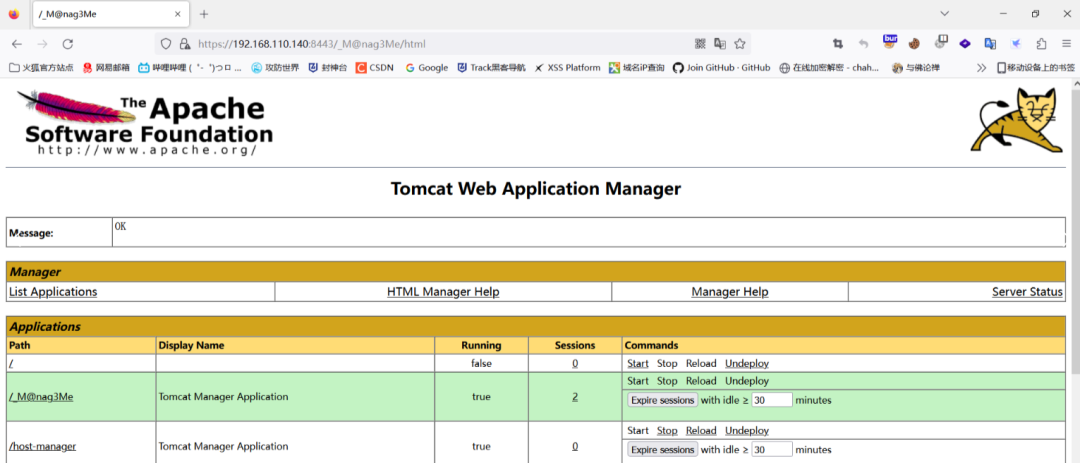Image resolution: width=1080 pixels, height=463 pixels.
Task: Open the HTML Manager Help link
Action: click(443, 292)
